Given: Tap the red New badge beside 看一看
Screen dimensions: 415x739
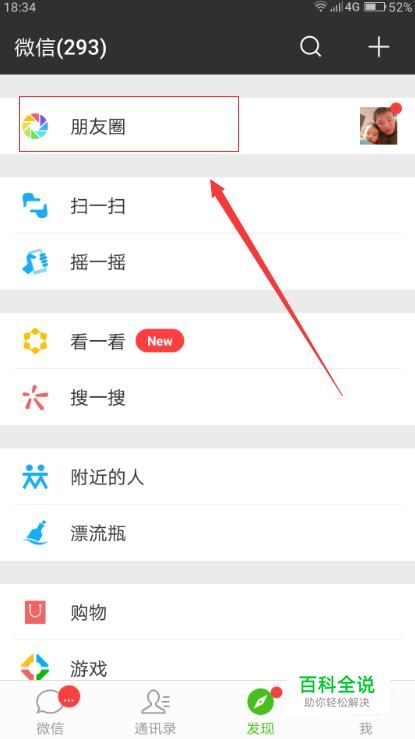Looking at the screenshot, I should tap(160, 341).
